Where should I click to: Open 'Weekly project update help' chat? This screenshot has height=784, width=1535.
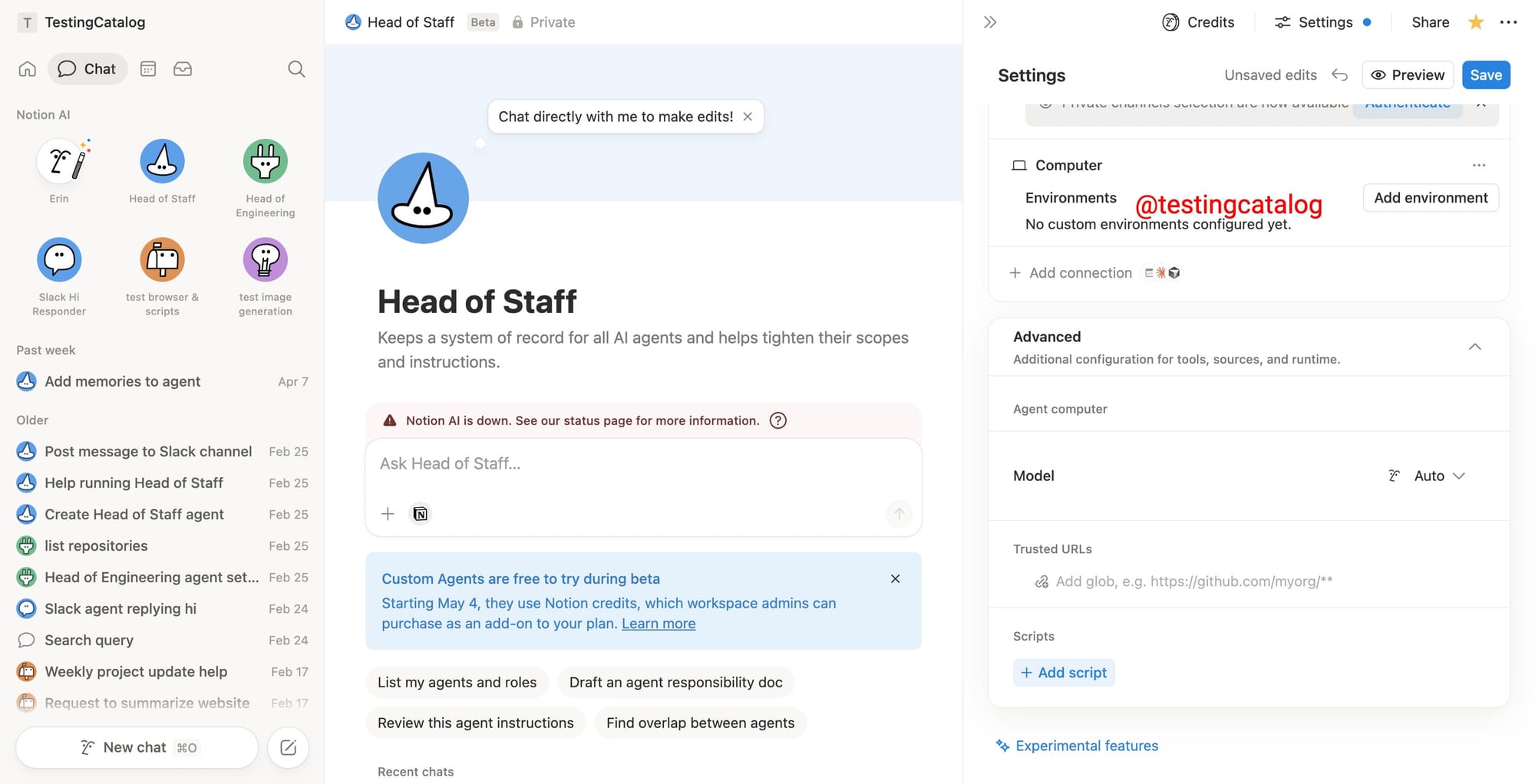pos(162,672)
